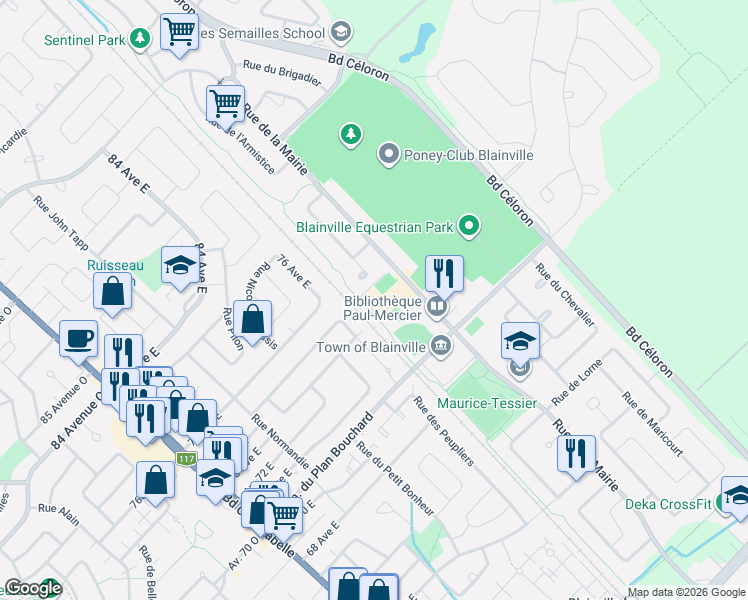748x600 pixels.
Task: Click the Town of Blainville city hall icon
Action: coord(441,346)
